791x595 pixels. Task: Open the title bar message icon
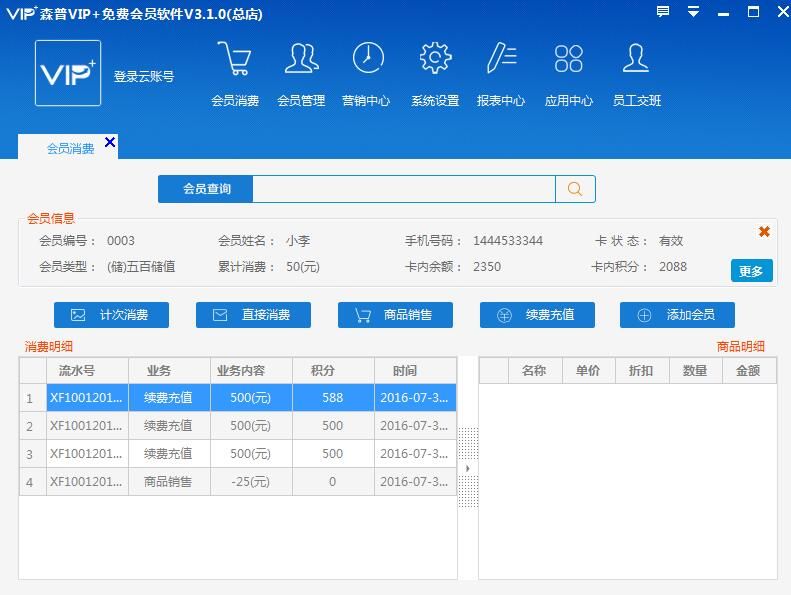(x=663, y=12)
